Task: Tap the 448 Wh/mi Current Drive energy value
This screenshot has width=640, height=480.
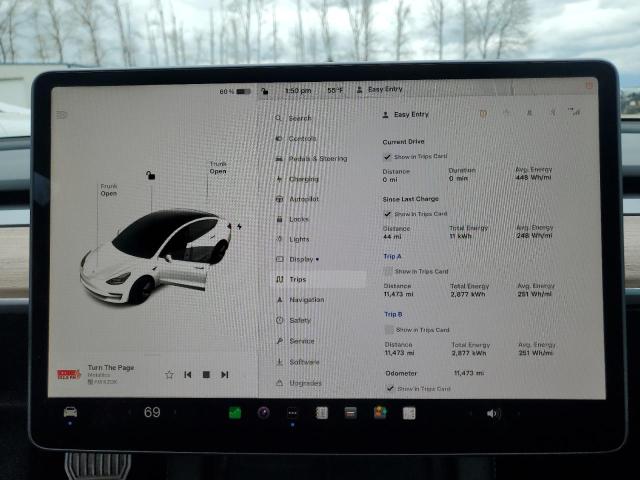Action: point(534,178)
